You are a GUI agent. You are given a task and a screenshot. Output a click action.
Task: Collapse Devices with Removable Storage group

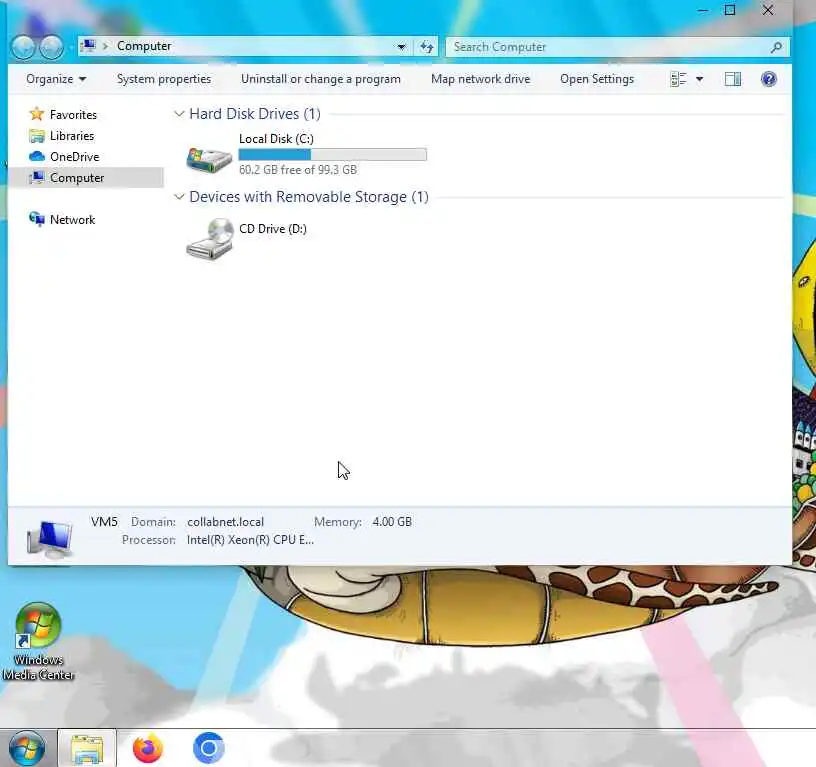(179, 197)
